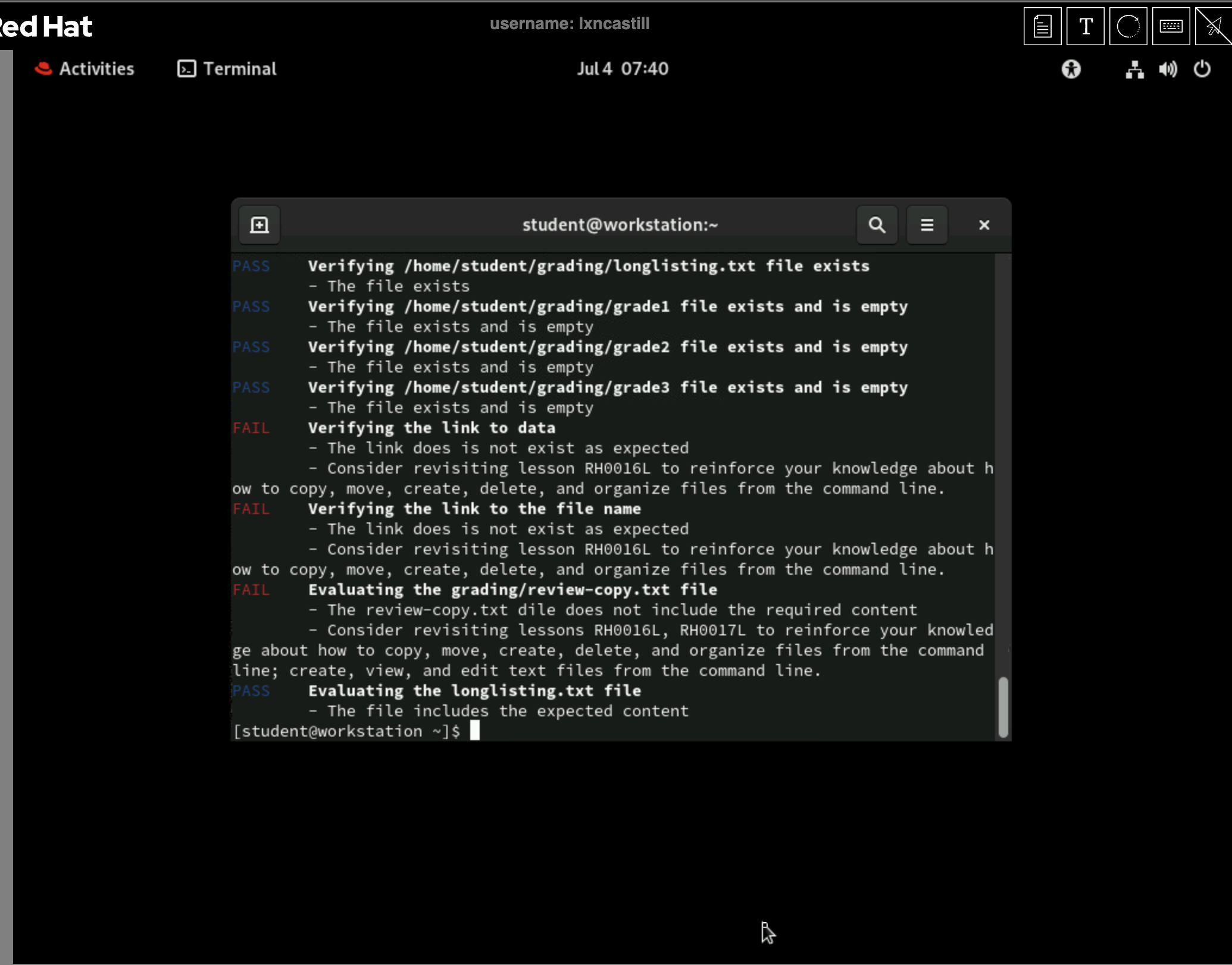The height and width of the screenshot is (965, 1232).
Task: Open the Activities overview
Action: 85,69
